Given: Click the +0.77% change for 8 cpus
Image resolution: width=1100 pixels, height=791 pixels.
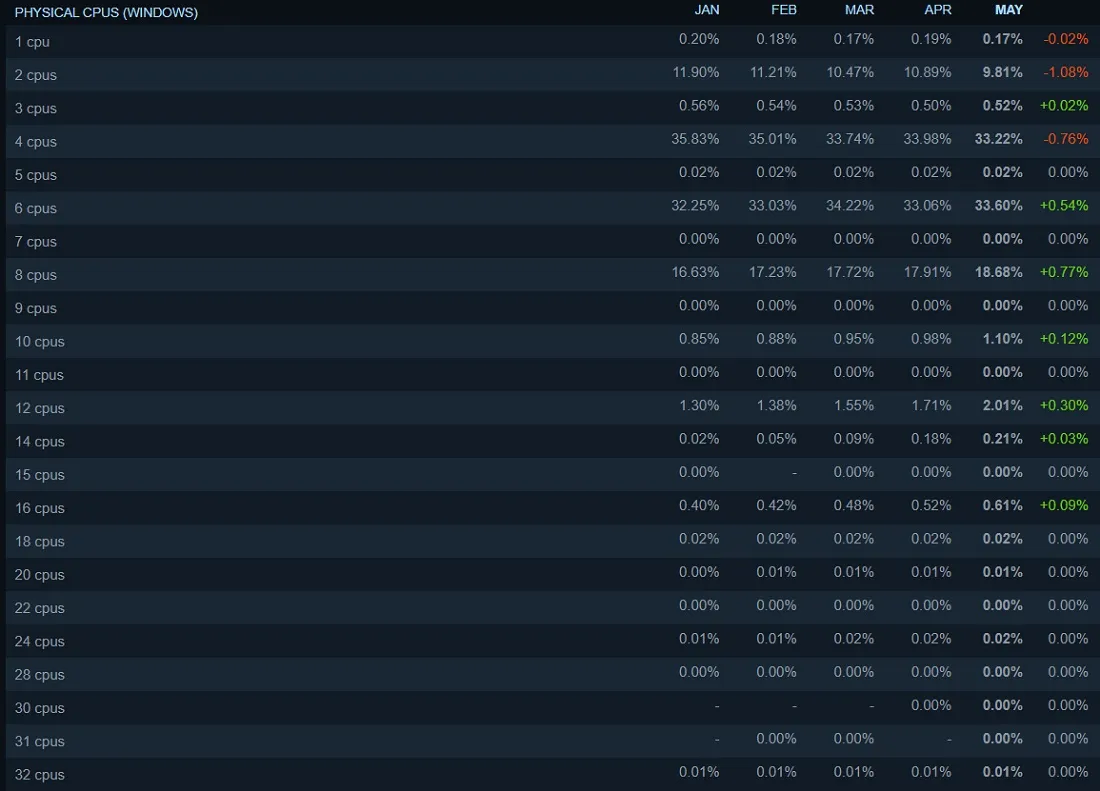Looking at the screenshot, I should [1064, 272].
